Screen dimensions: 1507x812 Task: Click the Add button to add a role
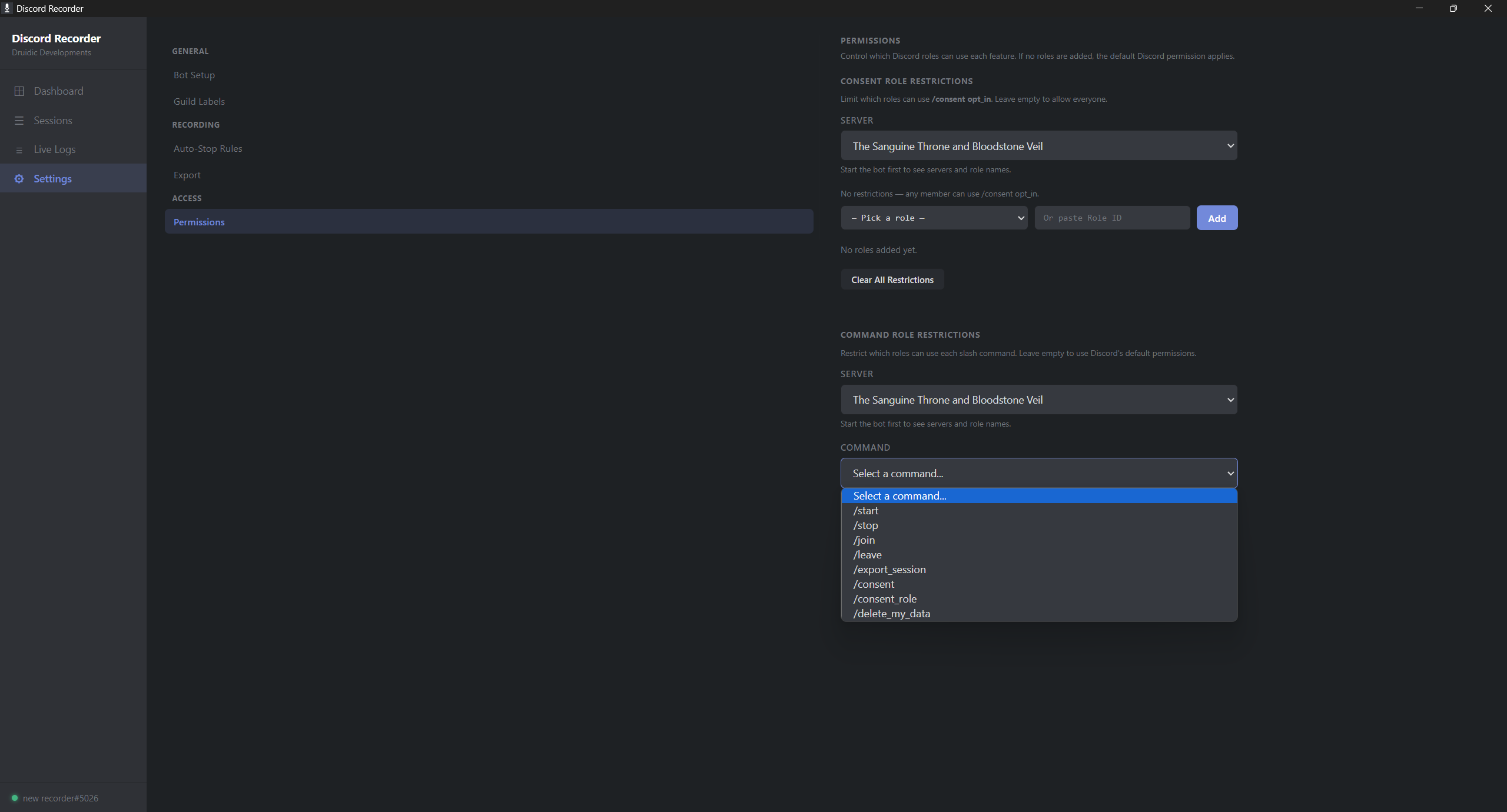[x=1216, y=217]
